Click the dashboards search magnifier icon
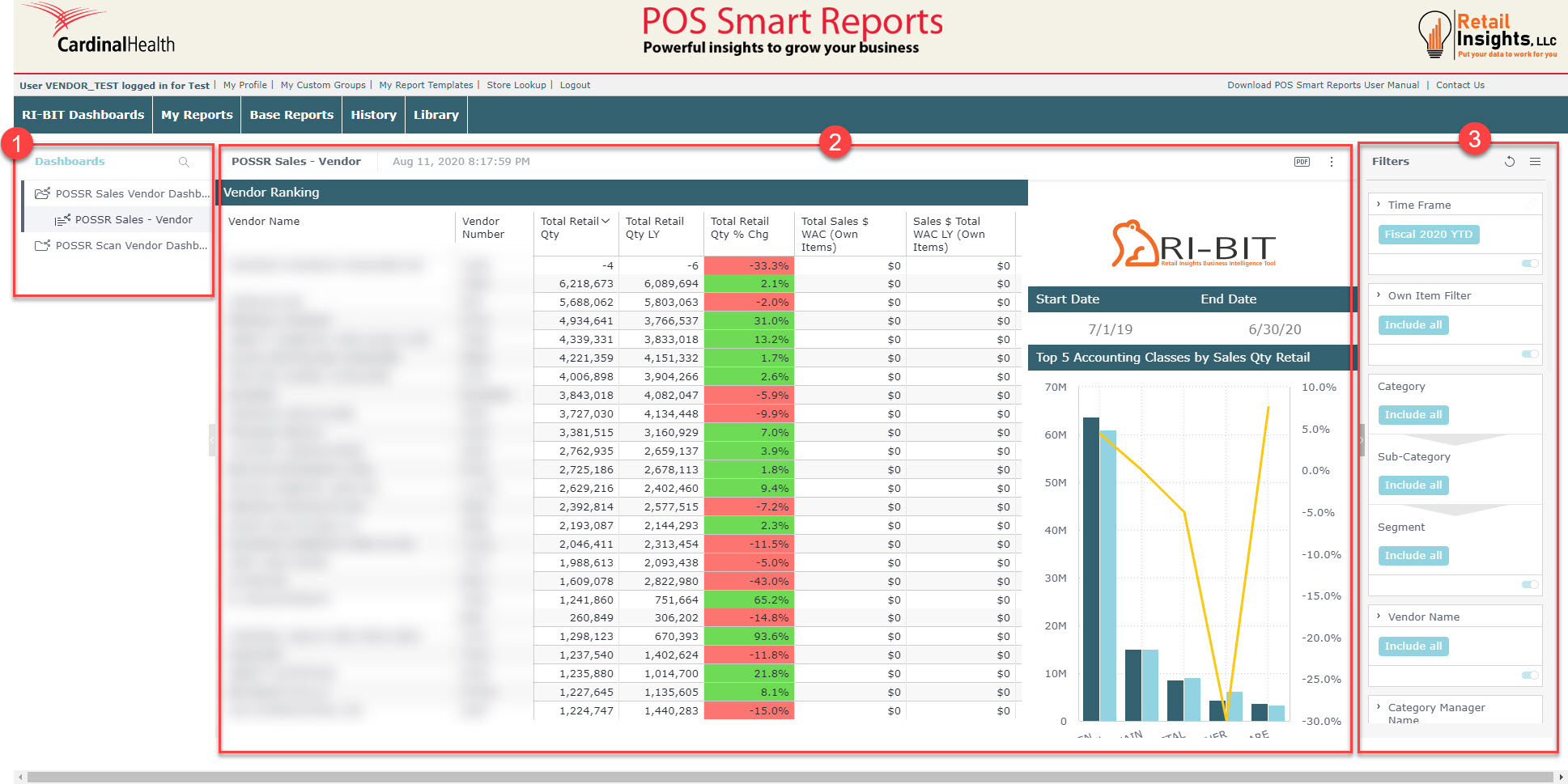The height and width of the screenshot is (784, 1568). tap(184, 163)
